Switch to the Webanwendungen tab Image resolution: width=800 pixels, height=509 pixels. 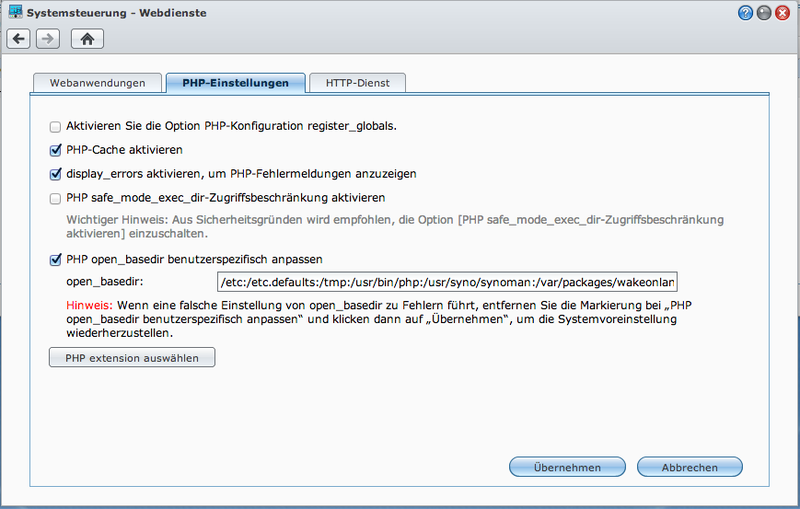coord(96,83)
